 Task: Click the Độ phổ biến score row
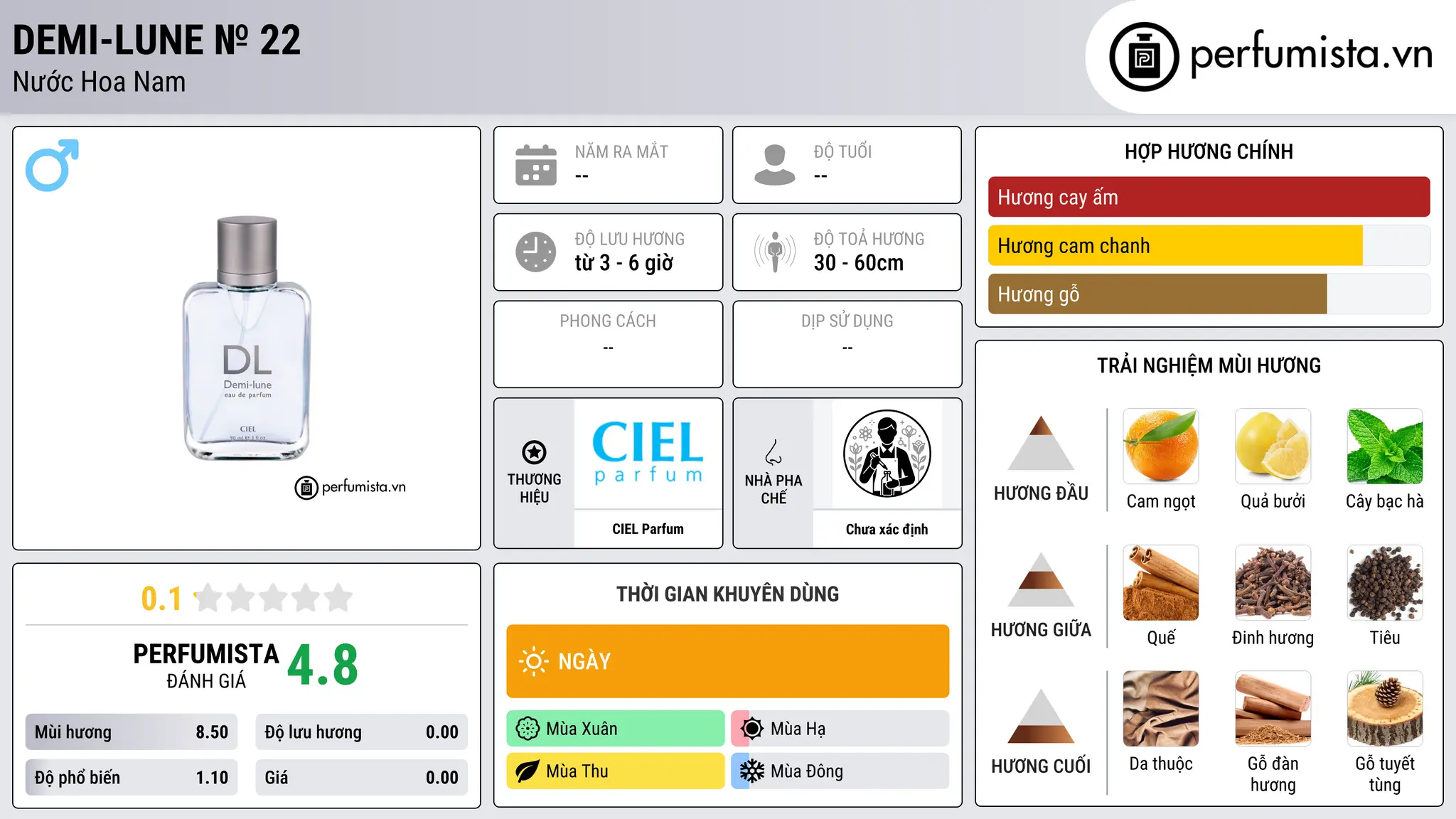coord(132,778)
